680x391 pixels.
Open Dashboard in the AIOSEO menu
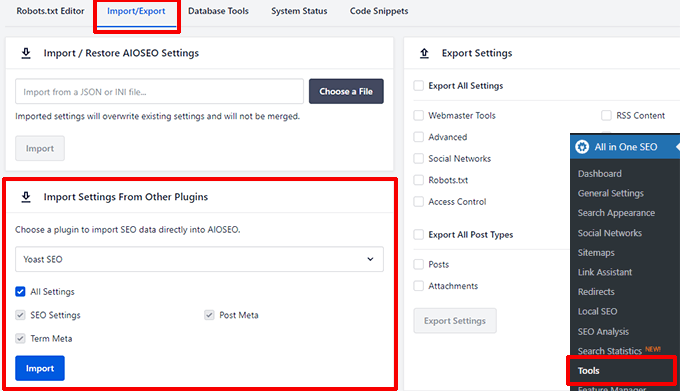click(x=599, y=174)
